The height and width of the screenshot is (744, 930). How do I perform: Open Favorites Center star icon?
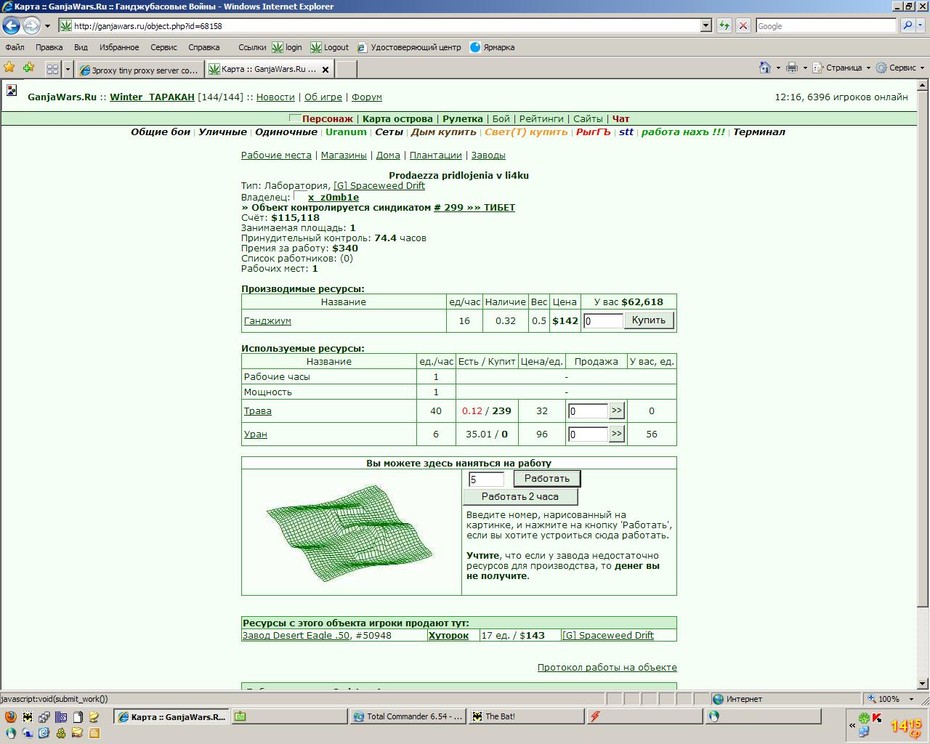tap(9, 68)
